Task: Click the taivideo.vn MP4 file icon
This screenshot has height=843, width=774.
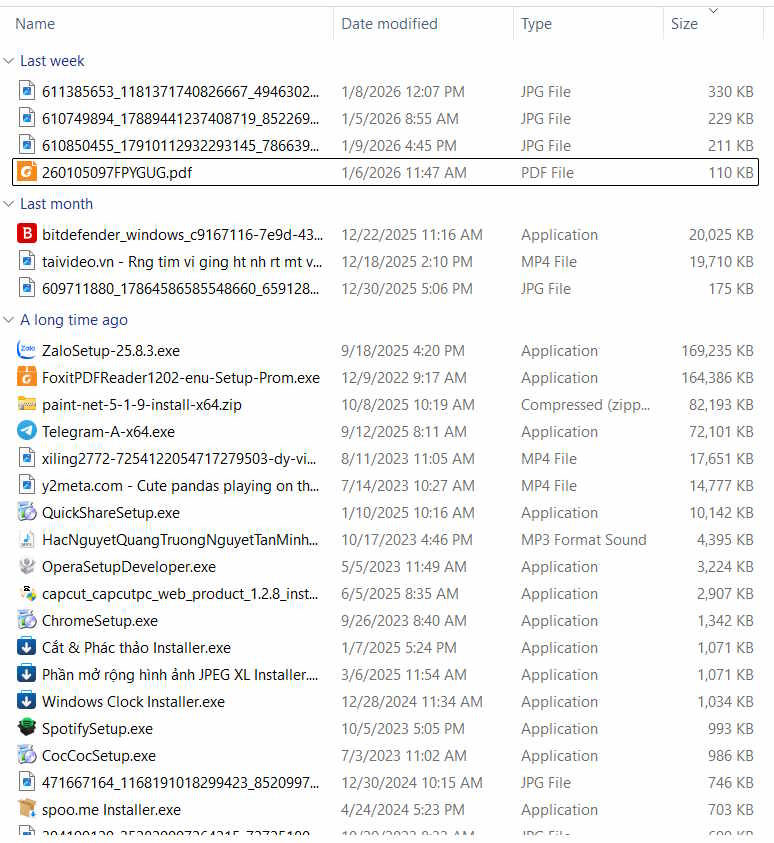Action: point(27,261)
